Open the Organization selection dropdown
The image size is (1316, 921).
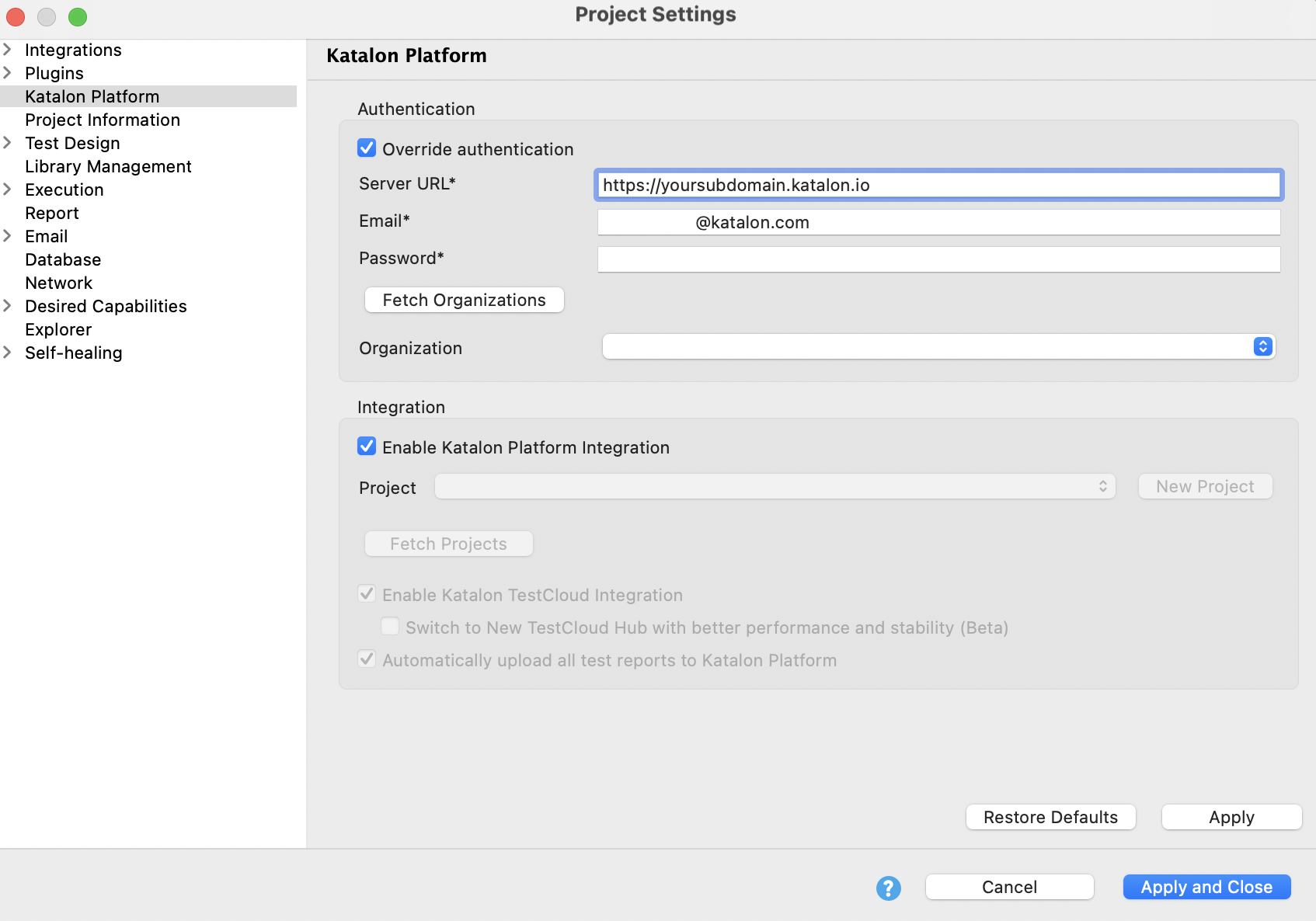1262,346
